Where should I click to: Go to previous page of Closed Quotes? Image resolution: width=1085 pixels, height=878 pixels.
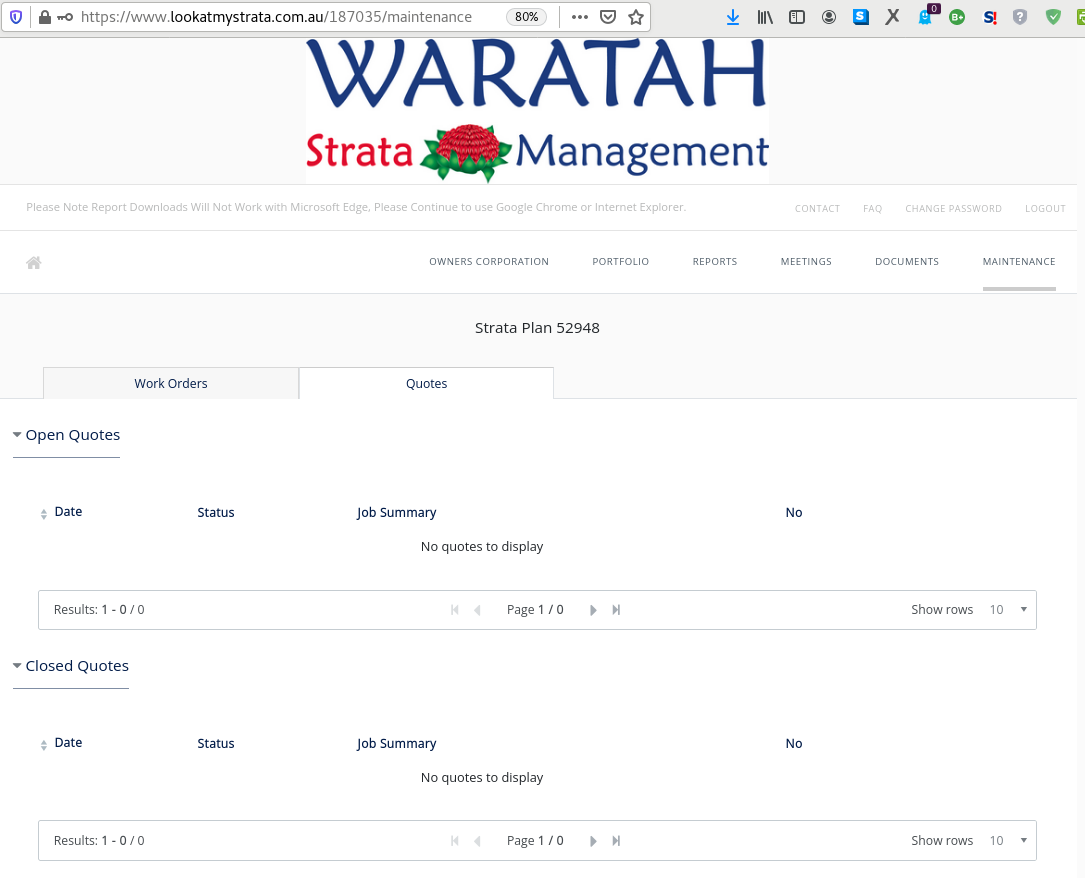[477, 841]
